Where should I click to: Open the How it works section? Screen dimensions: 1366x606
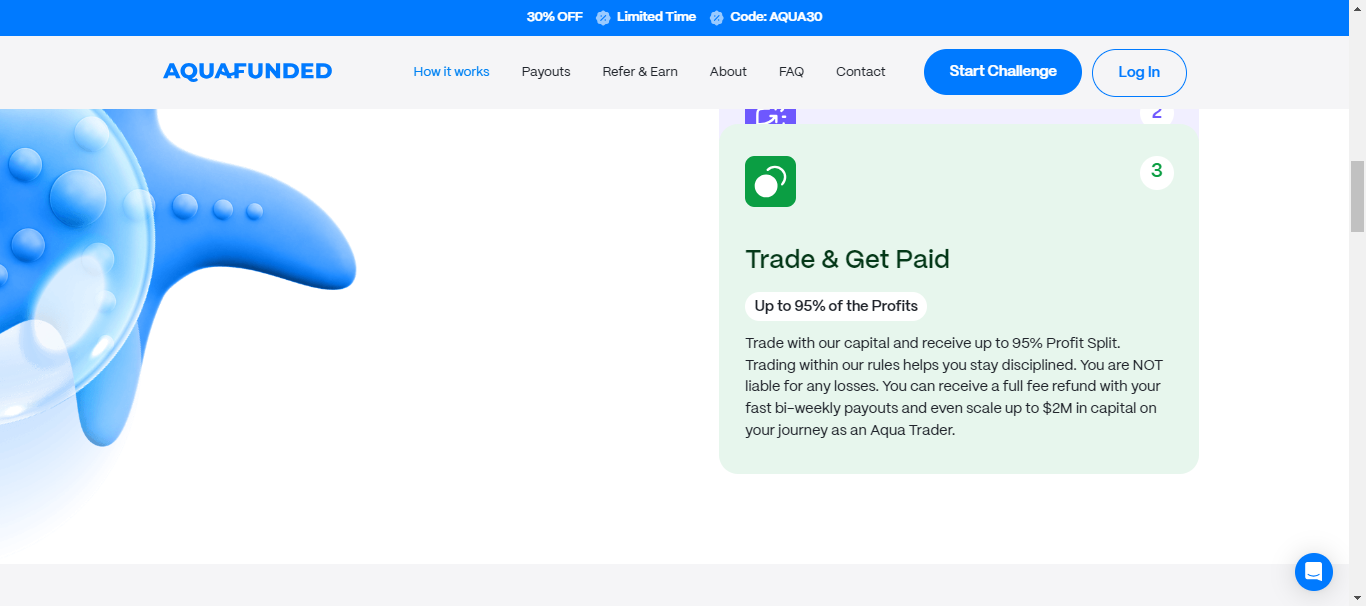click(x=451, y=71)
